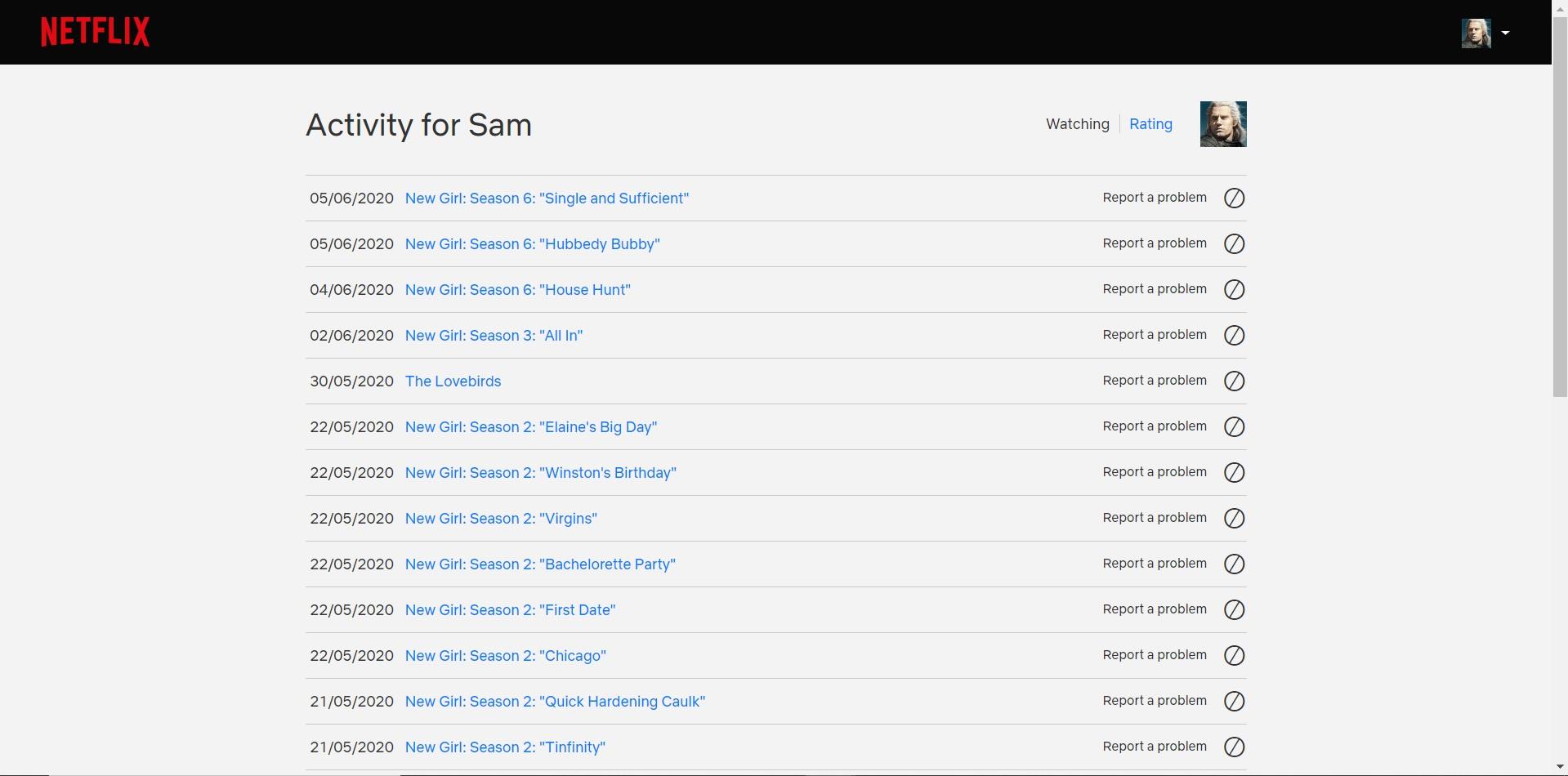This screenshot has height=776, width=1568.
Task: Open New Girl "Bachelorette Party" link
Action: tap(540, 564)
